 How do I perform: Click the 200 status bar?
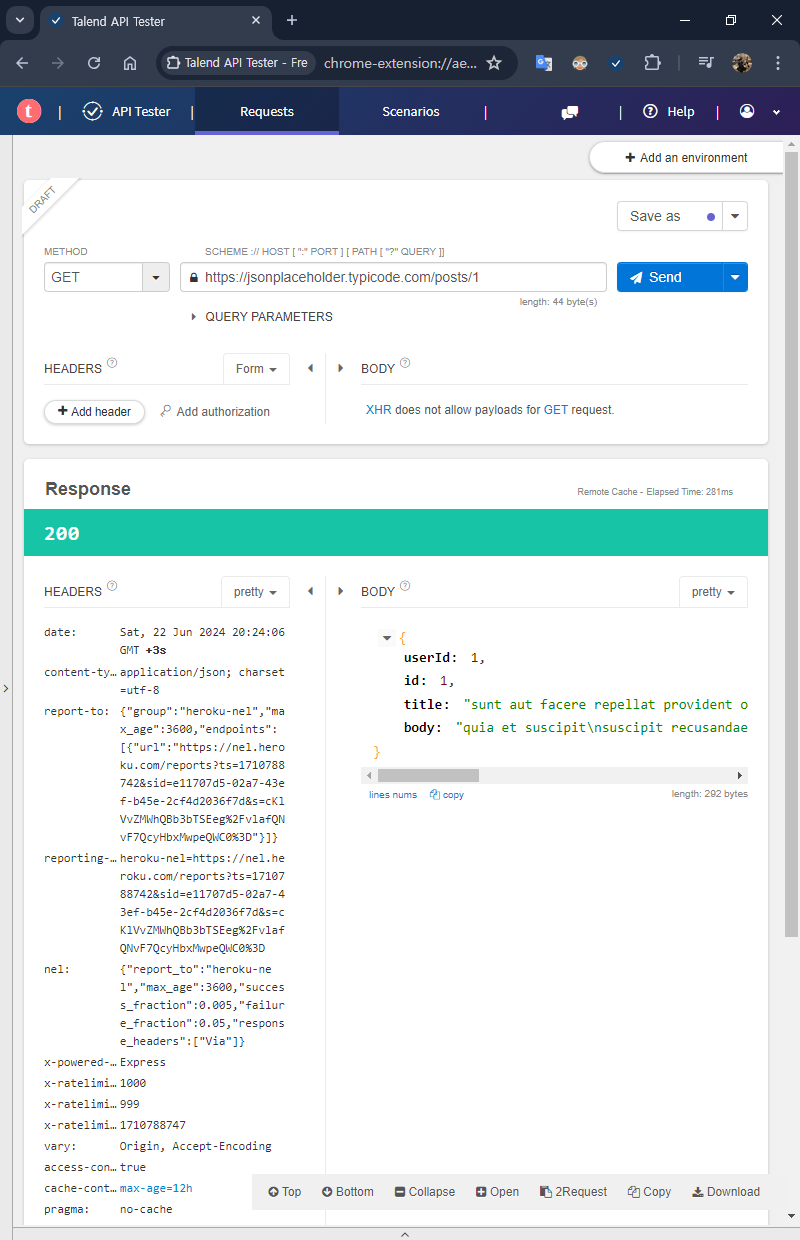click(x=396, y=533)
